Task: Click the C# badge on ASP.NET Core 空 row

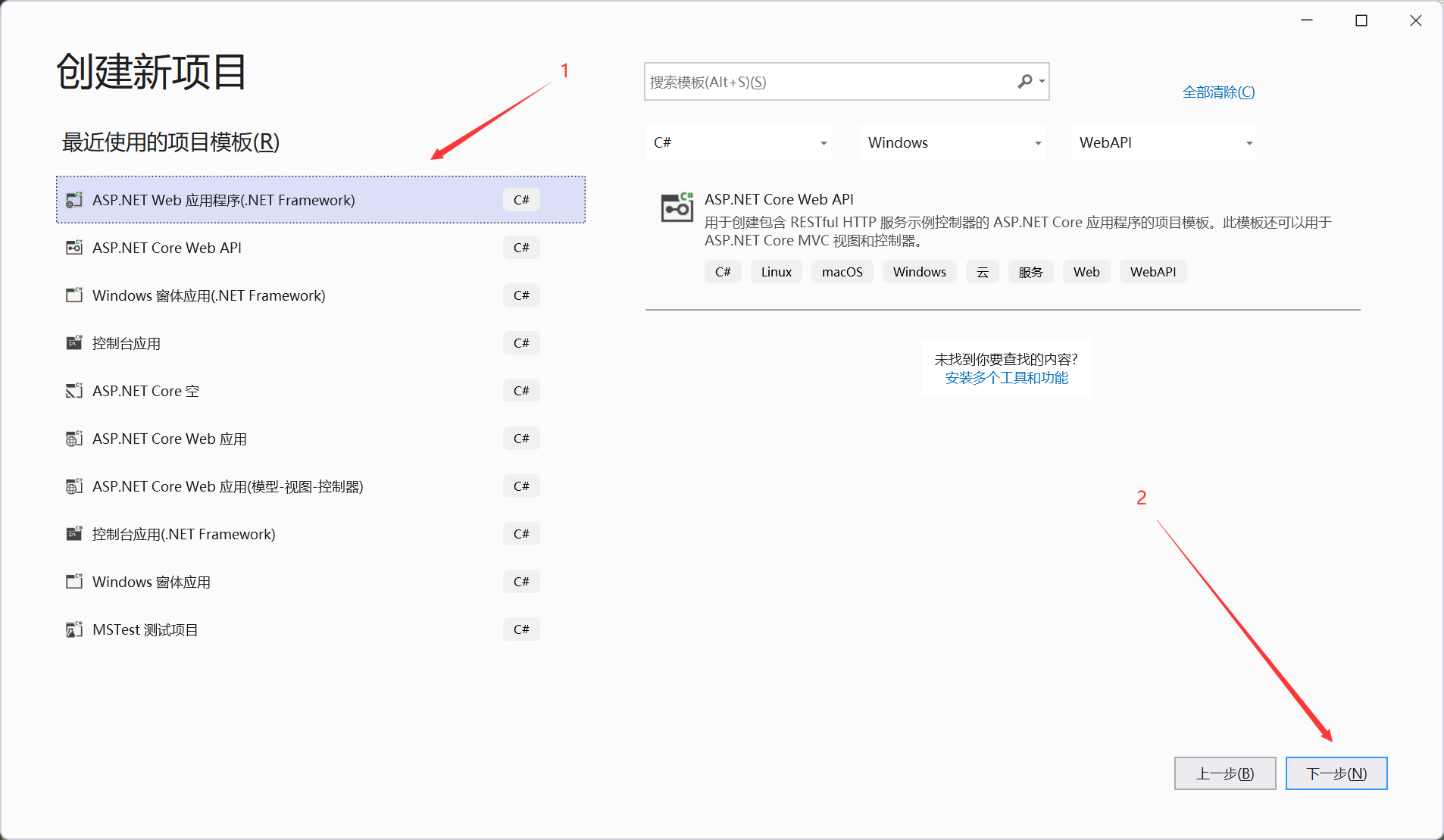Action: pyautogui.click(x=521, y=391)
